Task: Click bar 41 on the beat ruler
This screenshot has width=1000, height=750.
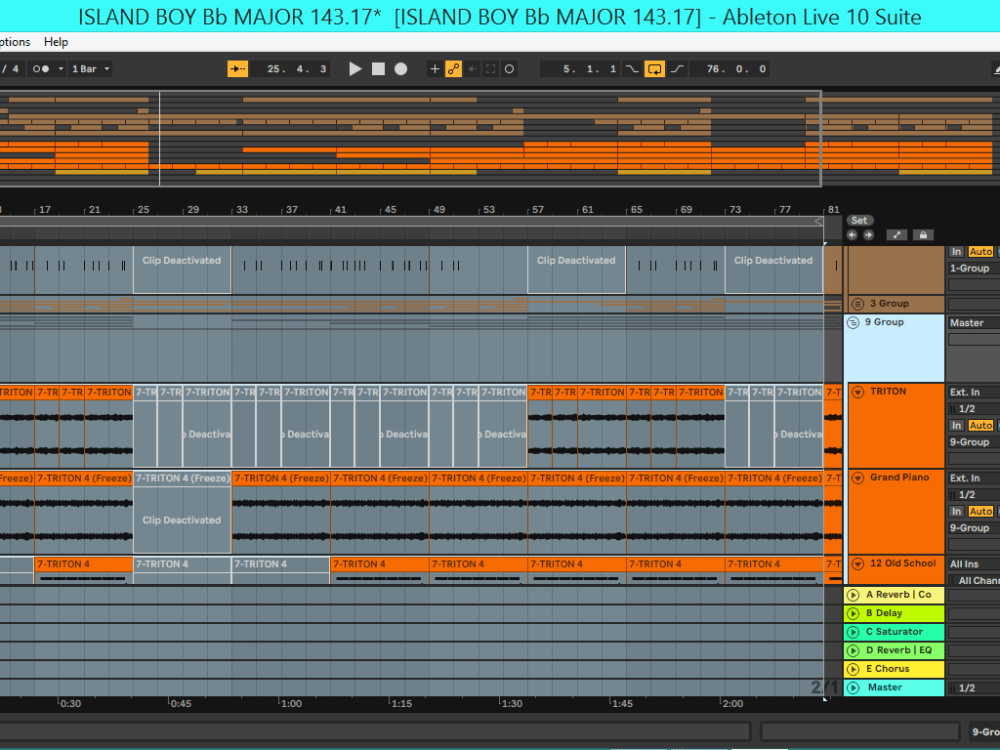Action: point(341,209)
